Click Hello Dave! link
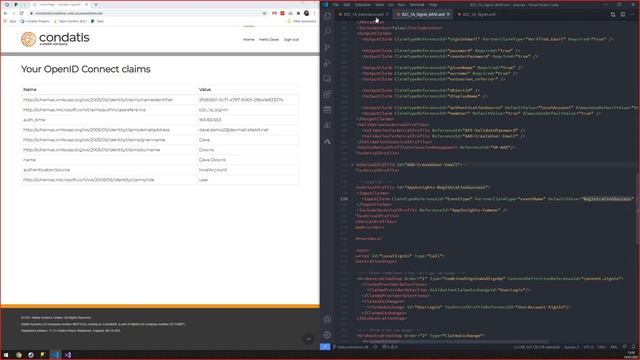Image resolution: width=640 pixels, height=360 pixels. point(269,40)
